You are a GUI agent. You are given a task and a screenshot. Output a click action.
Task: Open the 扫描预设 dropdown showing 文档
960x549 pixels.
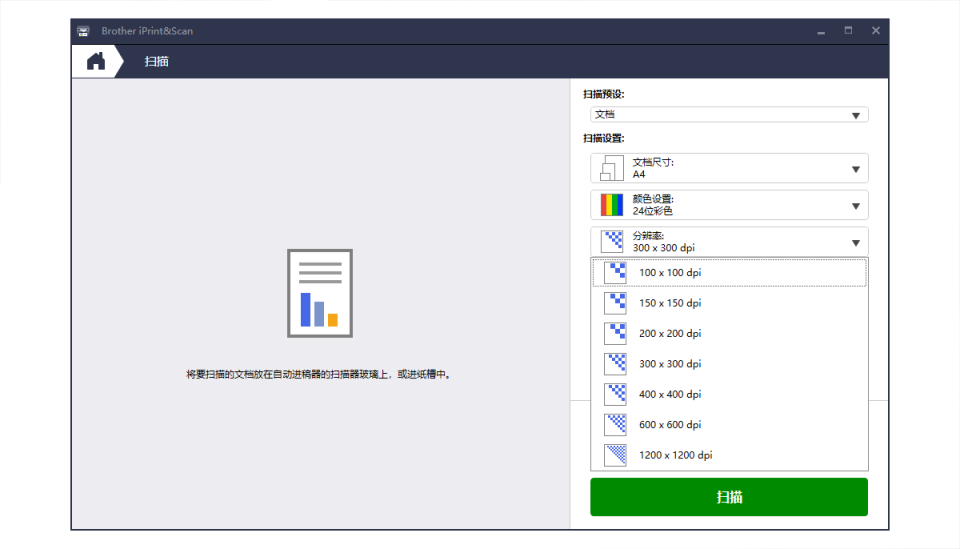pyautogui.click(x=729, y=115)
